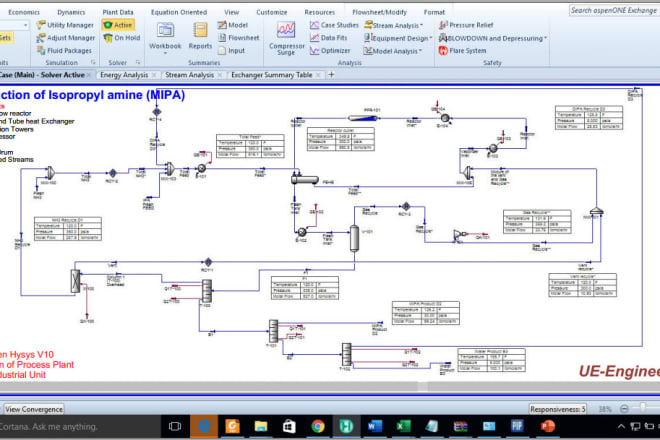
Task: Close the Exchanger Summary Table tab
Action: [x=318, y=75]
